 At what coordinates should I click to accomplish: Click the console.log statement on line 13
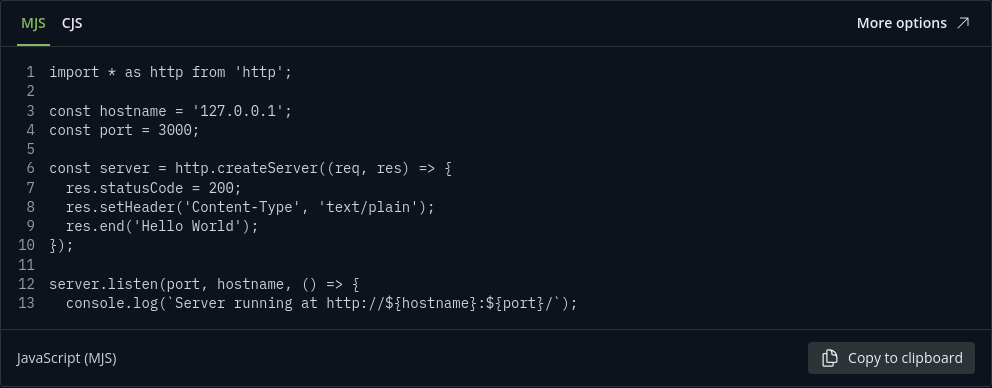(x=321, y=303)
